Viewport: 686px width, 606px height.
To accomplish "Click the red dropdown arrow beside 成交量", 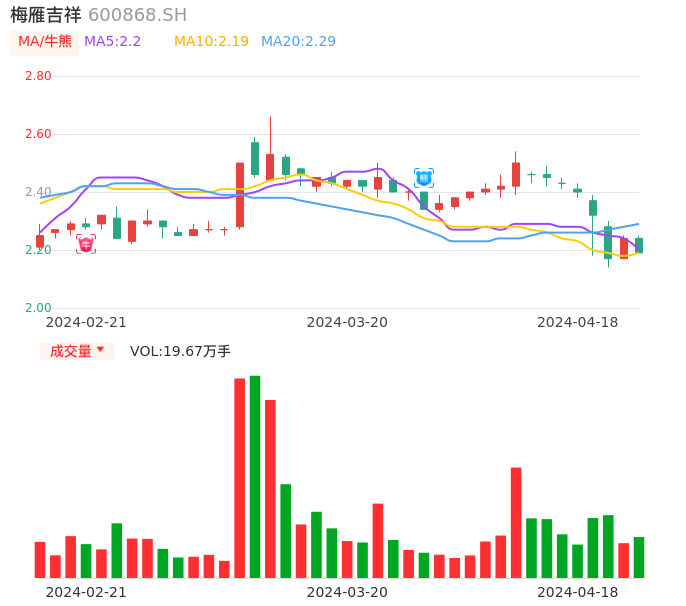I will (x=100, y=350).
